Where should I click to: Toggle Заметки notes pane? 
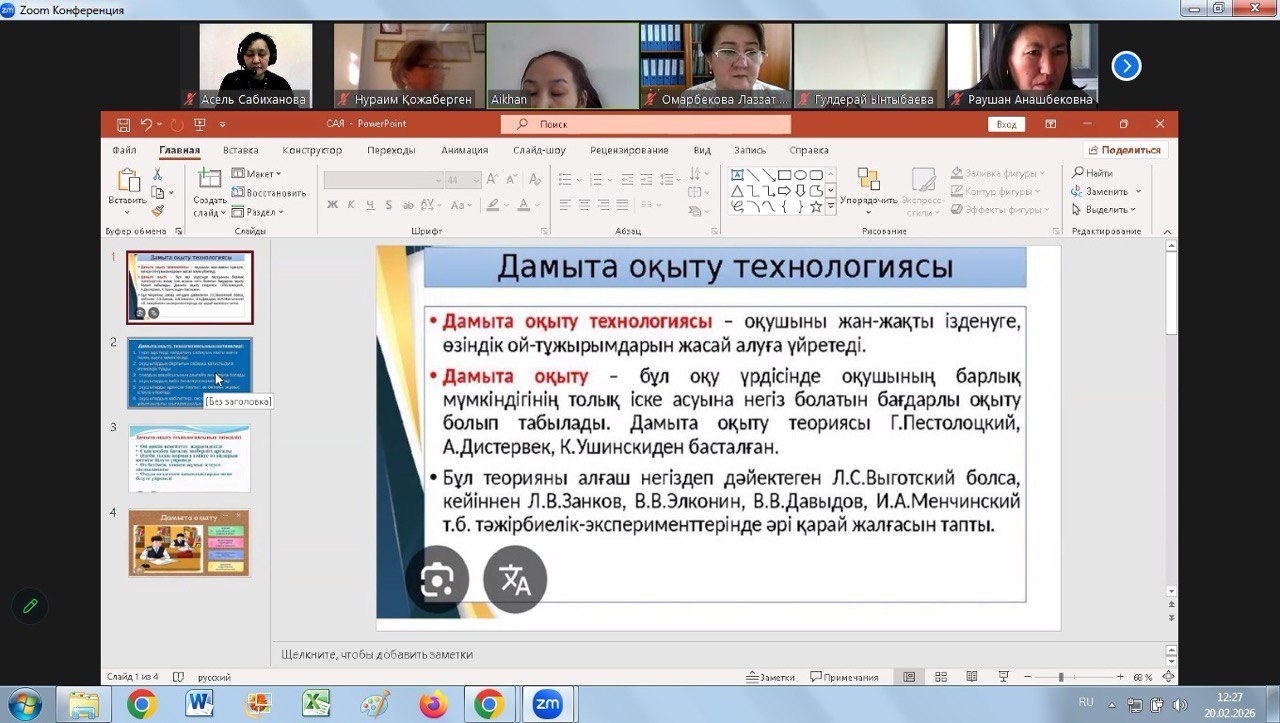click(770, 677)
